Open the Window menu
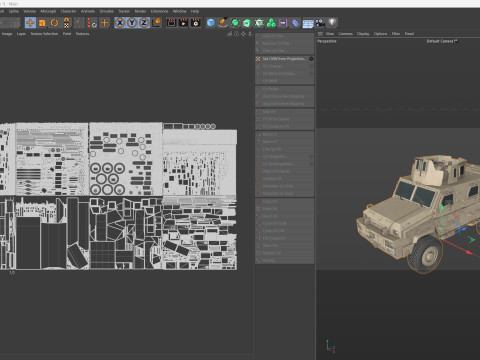480x360 pixels. [179, 11]
